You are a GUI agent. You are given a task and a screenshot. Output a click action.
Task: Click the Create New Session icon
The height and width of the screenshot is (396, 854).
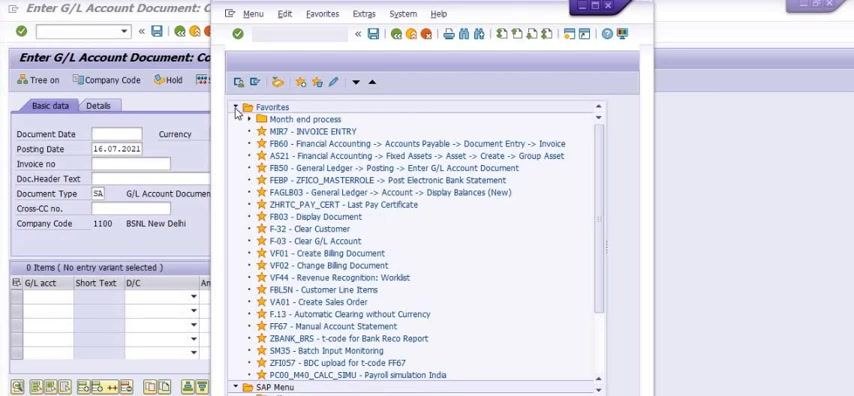tap(569, 34)
